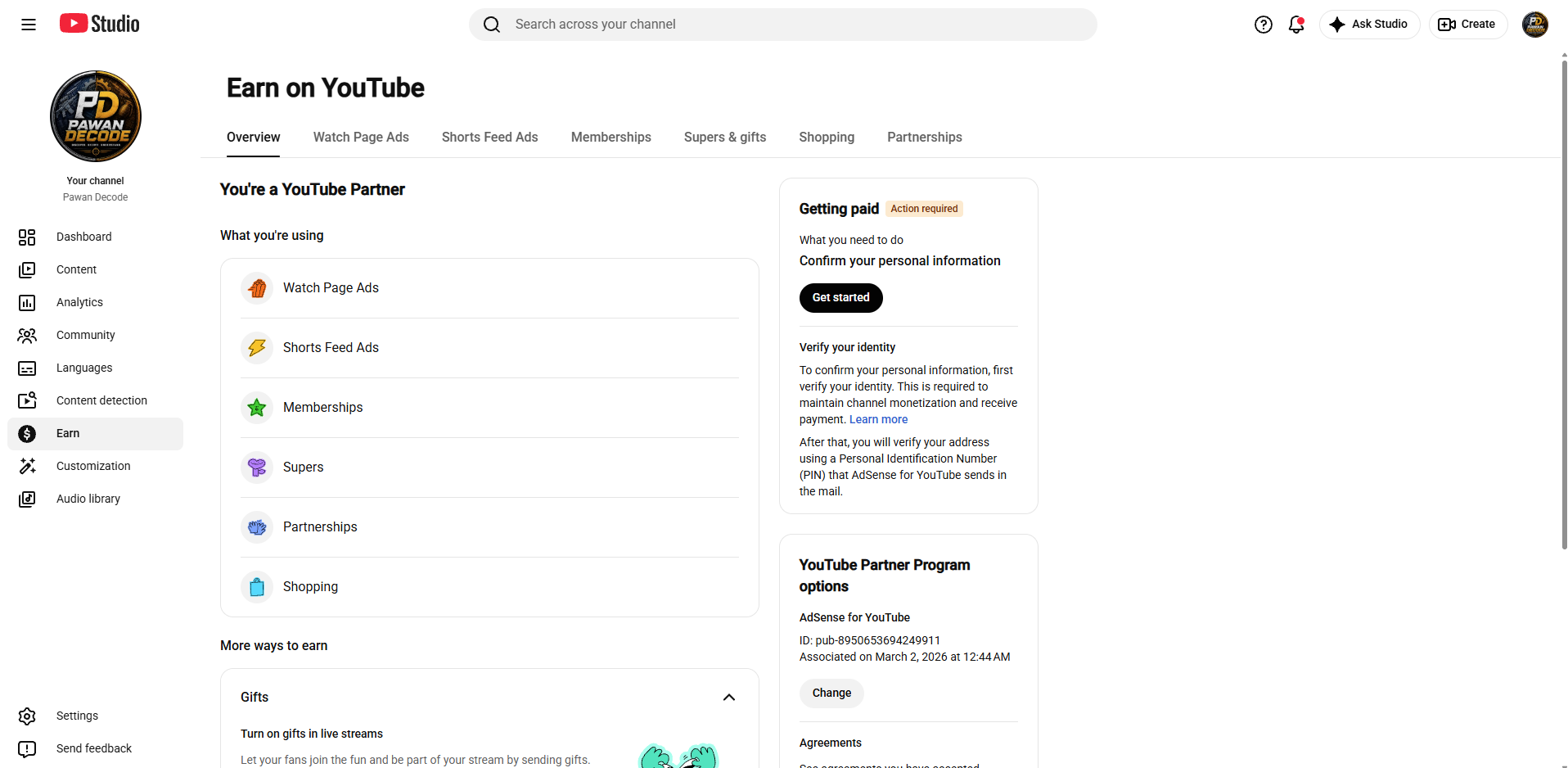Viewport: 1568px width, 768px height.
Task: Click the notifications bell icon
Action: pyautogui.click(x=1296, y=25)
